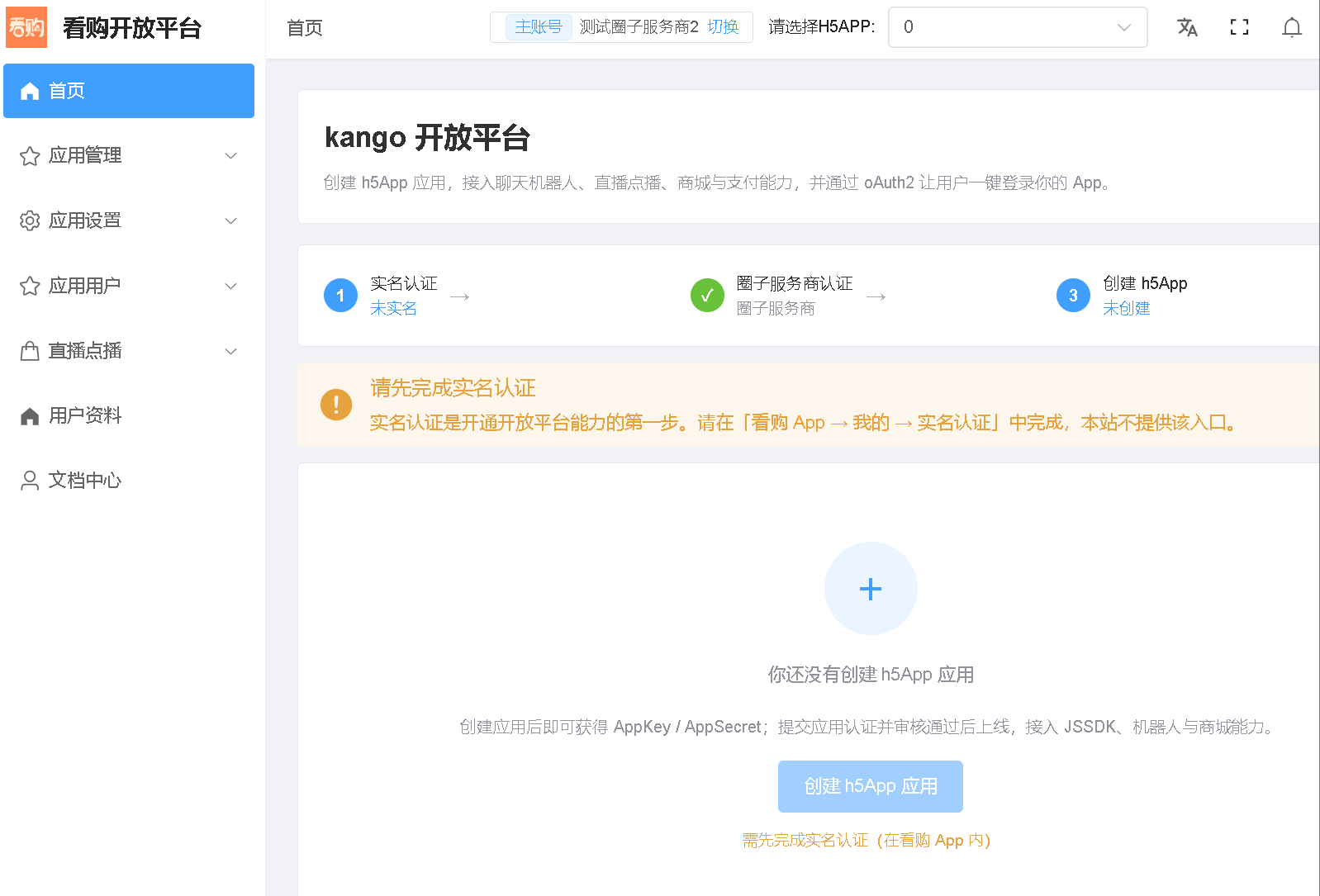The width and height of the screenshot is (1320, 896).
Task: Click the 创建 h5App 应用 button
Action: [871, 786]
